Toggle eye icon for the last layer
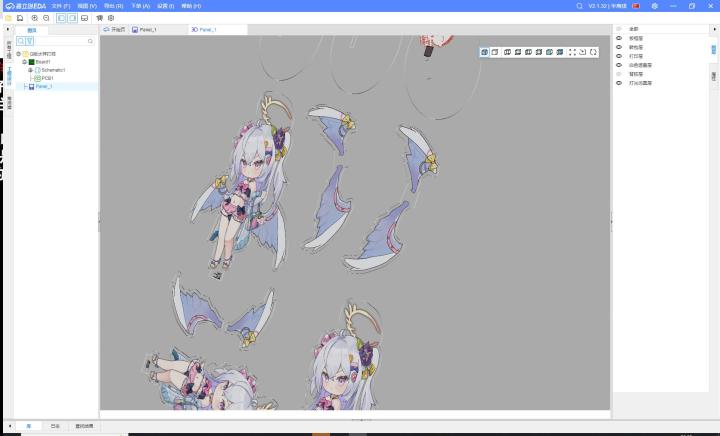Screen dimensions: 720x436 (x=619, y=83)
